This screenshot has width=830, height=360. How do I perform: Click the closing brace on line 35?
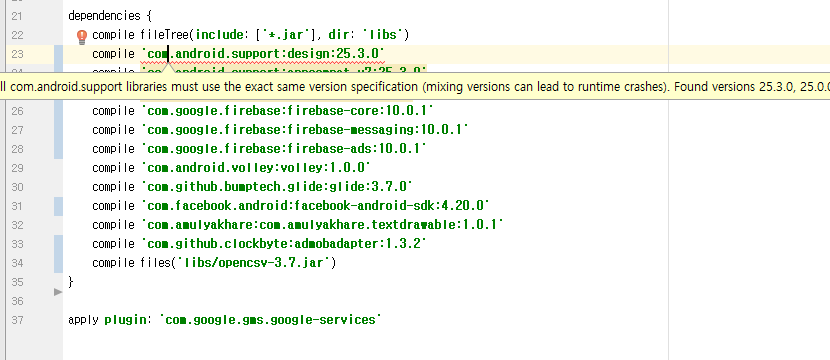(x=71, y=282)
